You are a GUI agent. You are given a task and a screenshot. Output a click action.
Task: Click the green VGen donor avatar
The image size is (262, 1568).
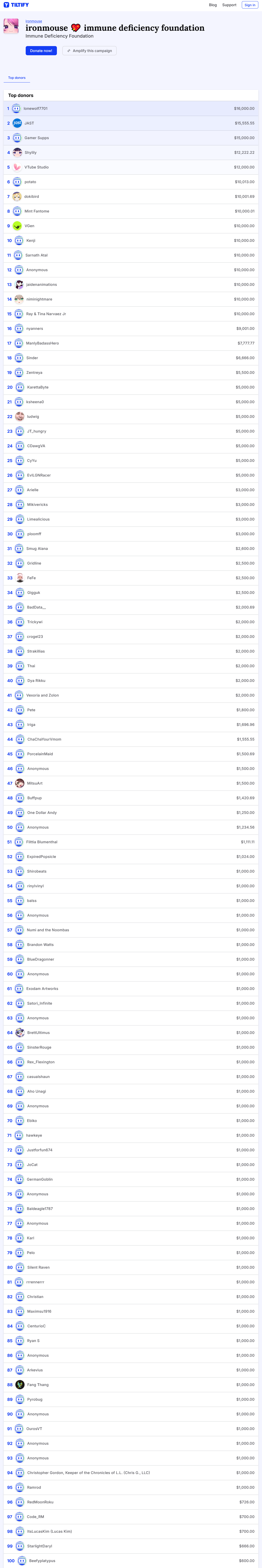pyautogui.click(x=17, y=226)
